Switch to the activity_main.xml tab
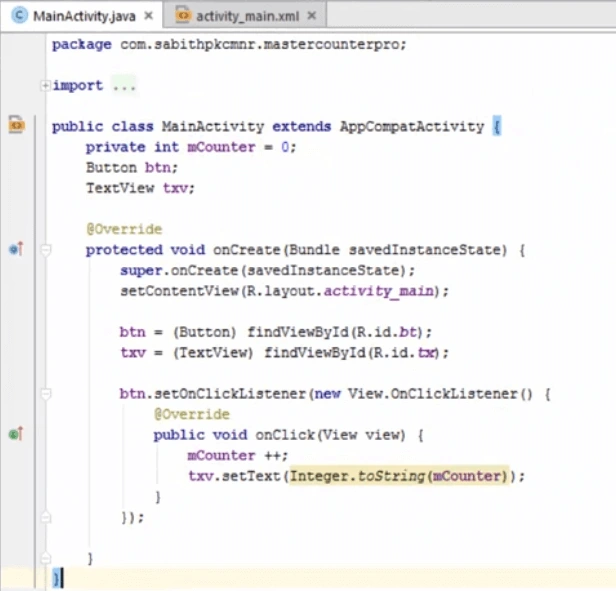This screenshot has width=616, height=591. coord(244,16)
